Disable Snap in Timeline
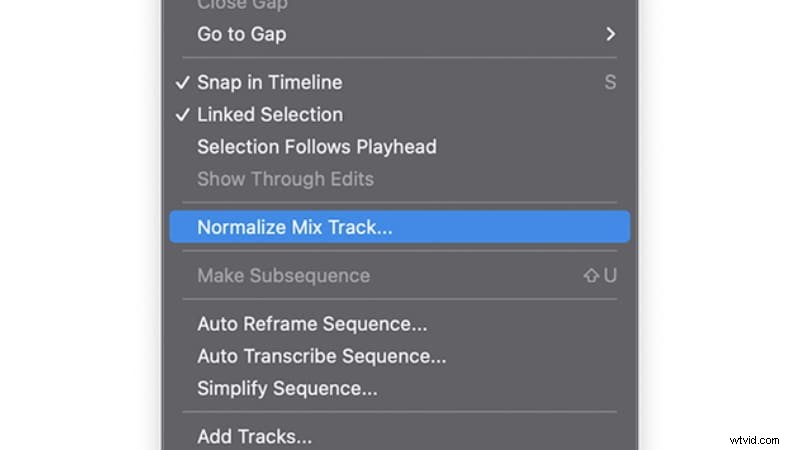The width and height of the screenshot is (800, 450). [x=269, y=83]
